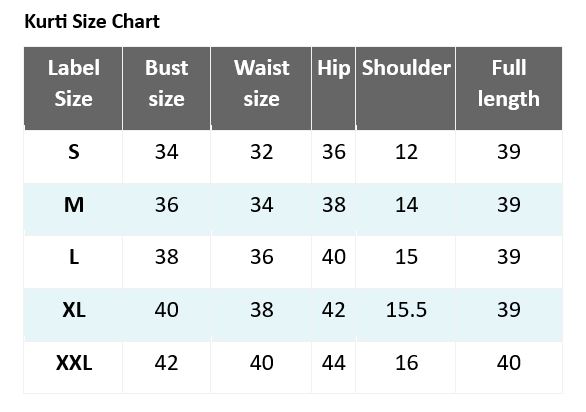Select the waist value 32 in row S
This screenshot has width=586, height=412.
[262, 152]
